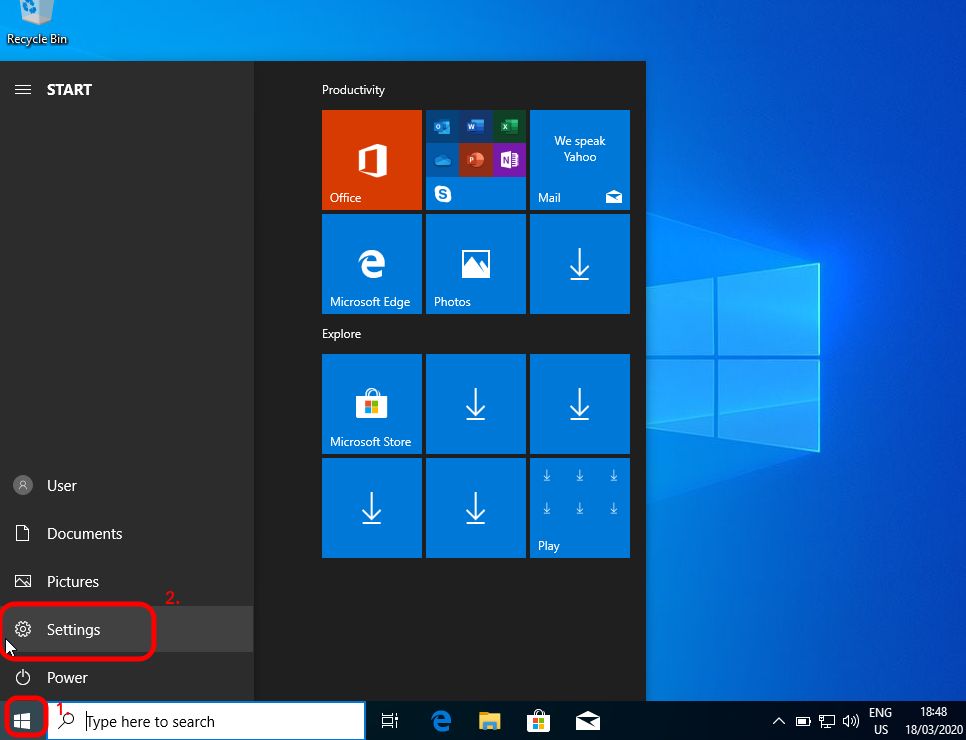966x740 pixels.
Task: Open the Mail tile
Action: pos(579,160)
